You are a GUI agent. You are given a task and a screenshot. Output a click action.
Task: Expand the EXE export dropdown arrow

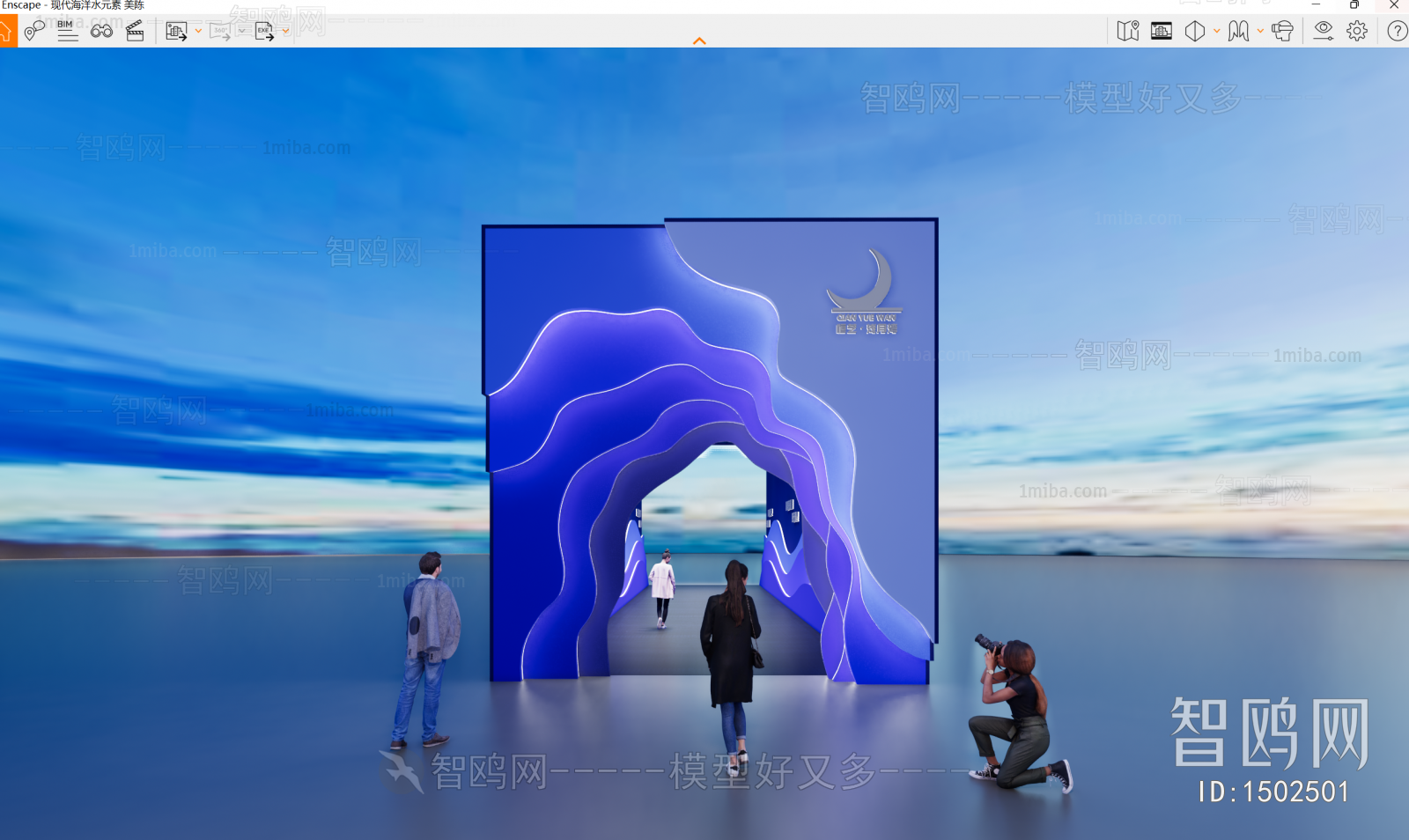coord(286,31)
